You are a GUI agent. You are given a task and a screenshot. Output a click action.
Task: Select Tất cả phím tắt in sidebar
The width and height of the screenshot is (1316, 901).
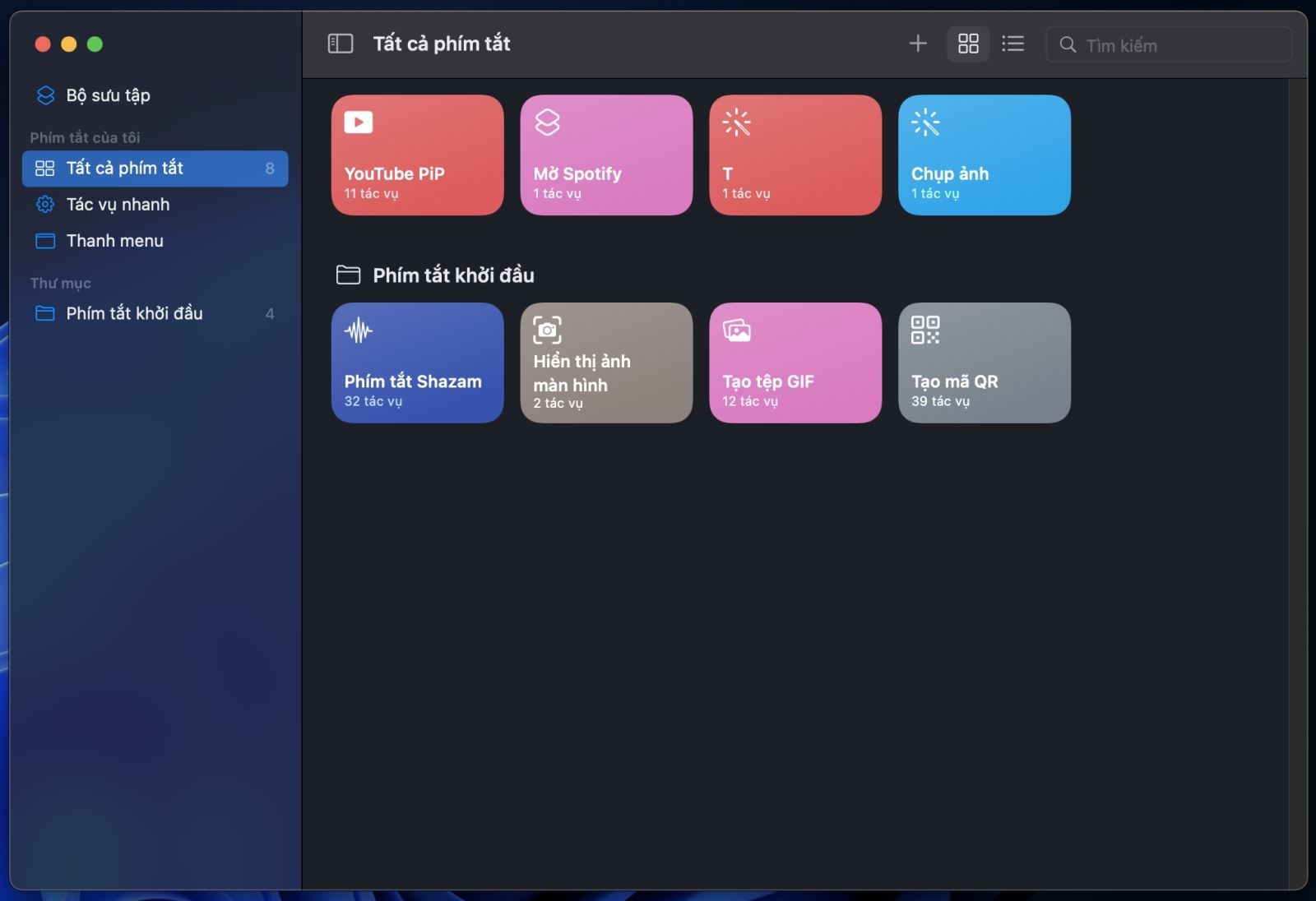coord(155,169)
